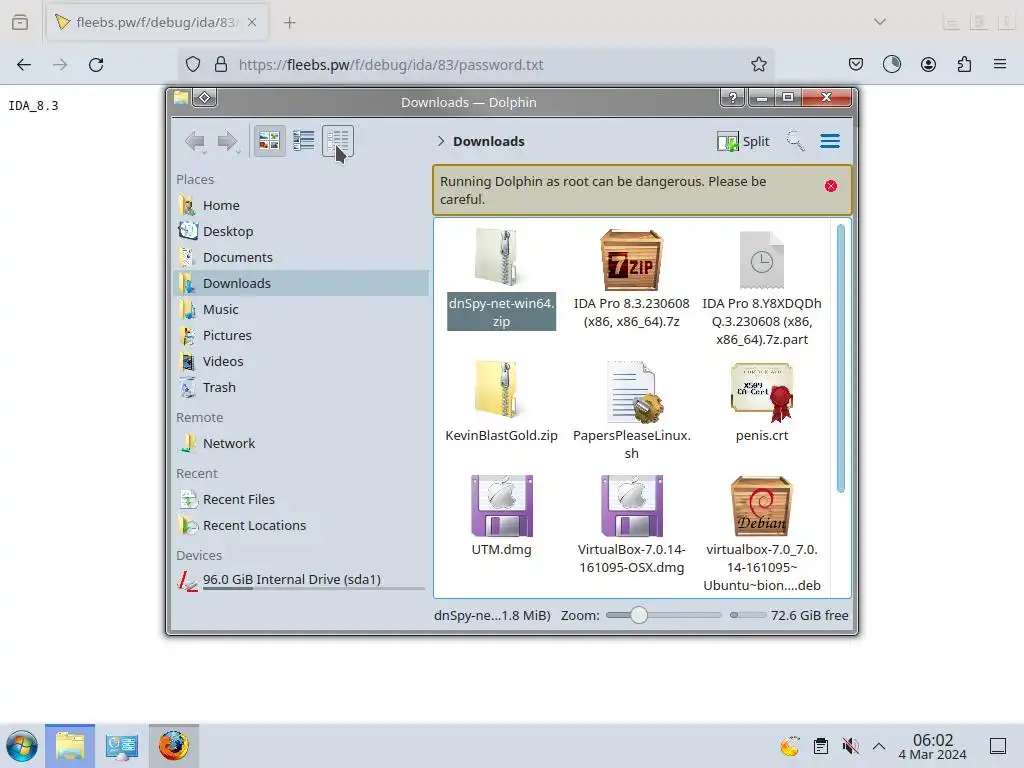Image resolution: width=1024 pixels, height=768 pixels.
Task: Close the fleebs.pw tab
Action: click(252, 22)
